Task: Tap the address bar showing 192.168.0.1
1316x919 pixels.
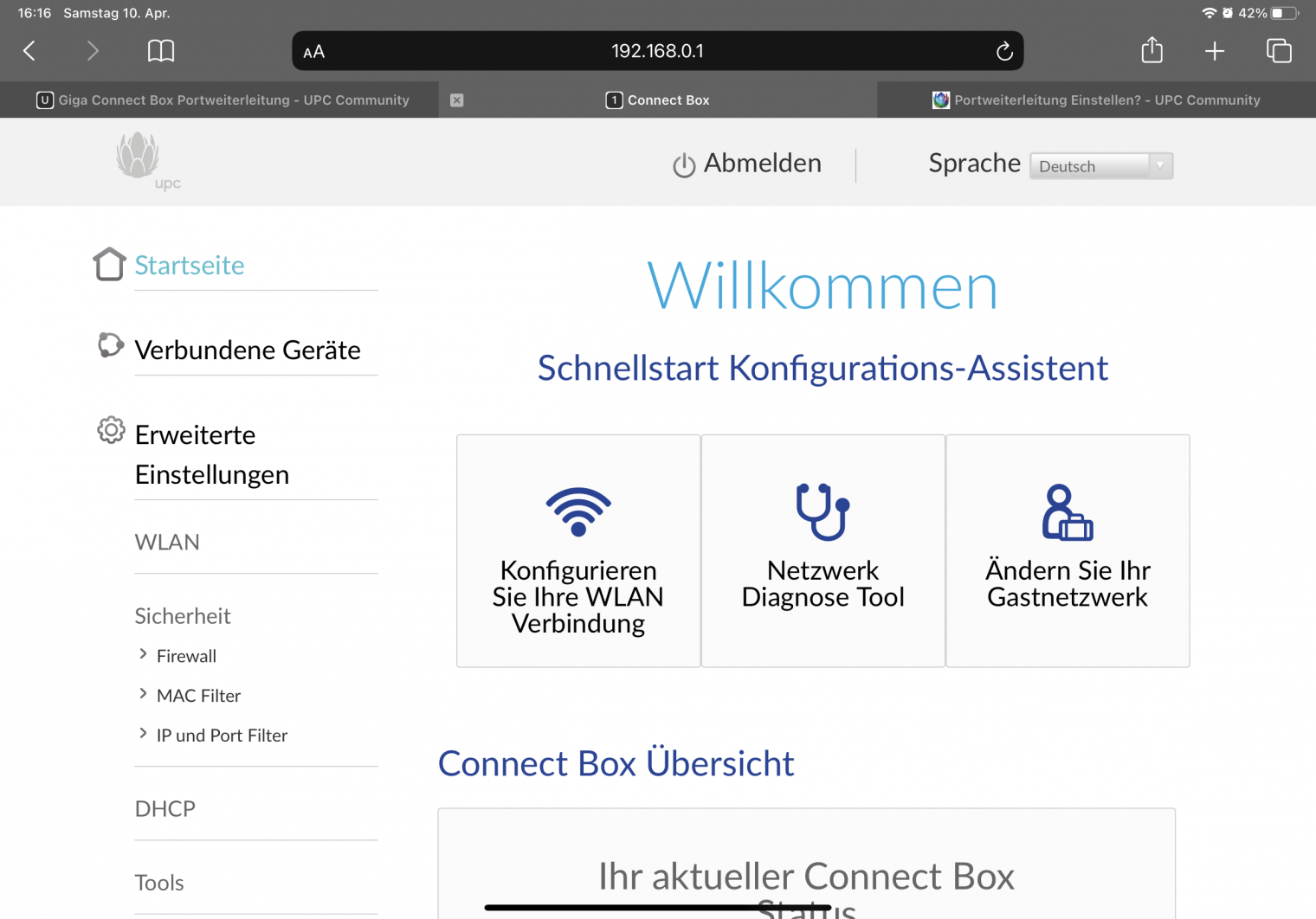Action: coord(657,51)
